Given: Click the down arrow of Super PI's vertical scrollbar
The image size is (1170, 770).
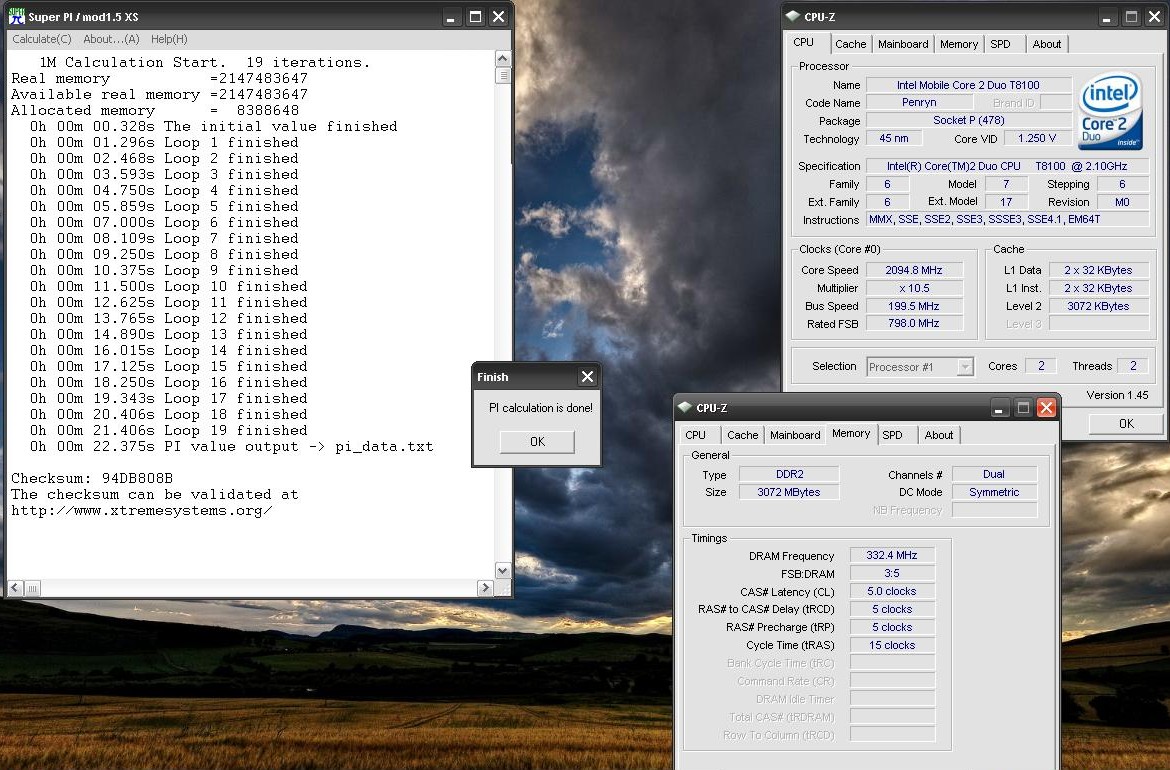Looking at the screenshot, I should point(503,571).
